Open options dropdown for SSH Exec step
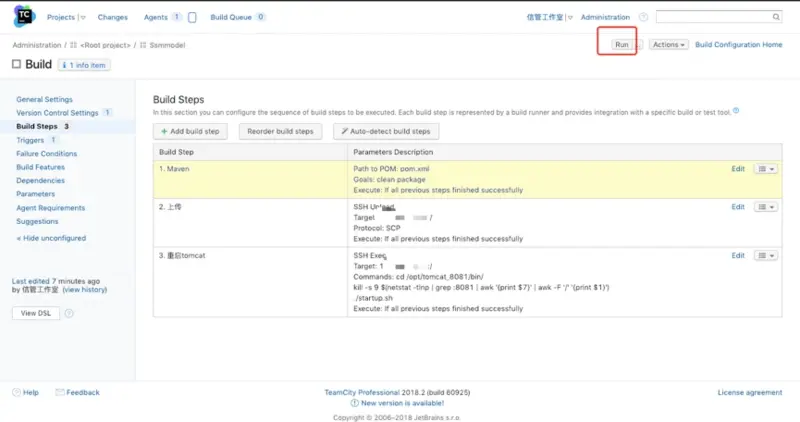 pyautogui.click(x=766, y=256)
